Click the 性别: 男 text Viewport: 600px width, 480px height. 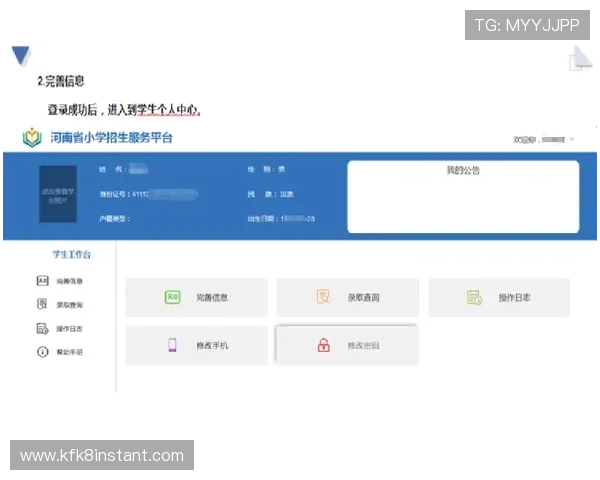click(x=266, y=169)
